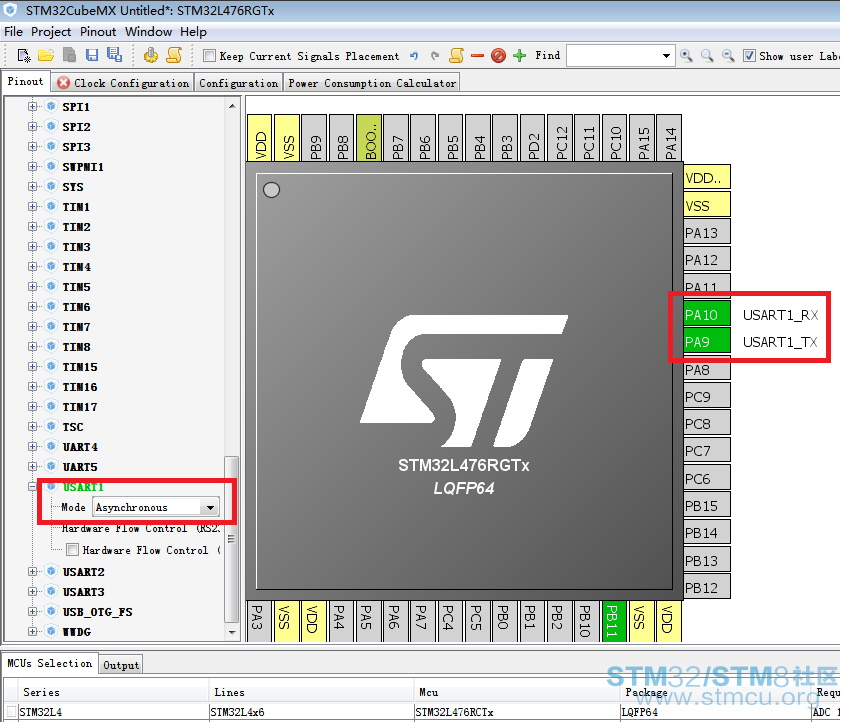Click the New Project toolbar icon

click(24, 55)
